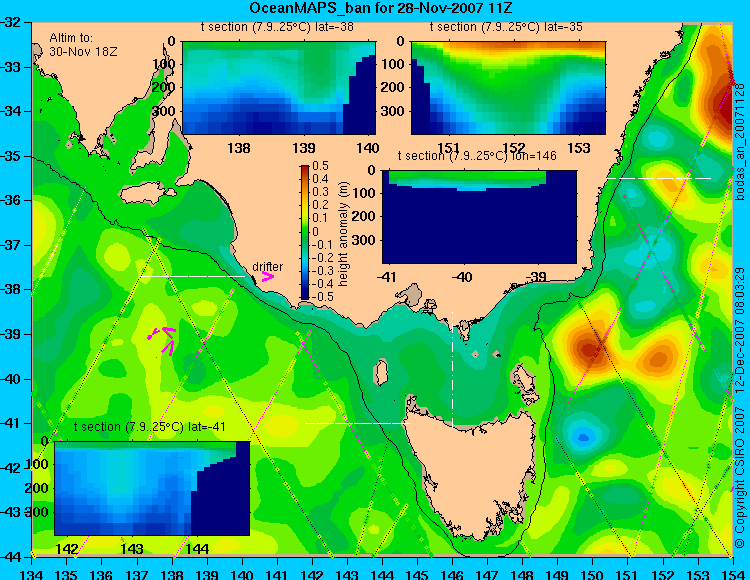Screen dimensions: 750x580
Task: Click the white dash-dot section line at longitude 146
Action: [x=452, y=369]
